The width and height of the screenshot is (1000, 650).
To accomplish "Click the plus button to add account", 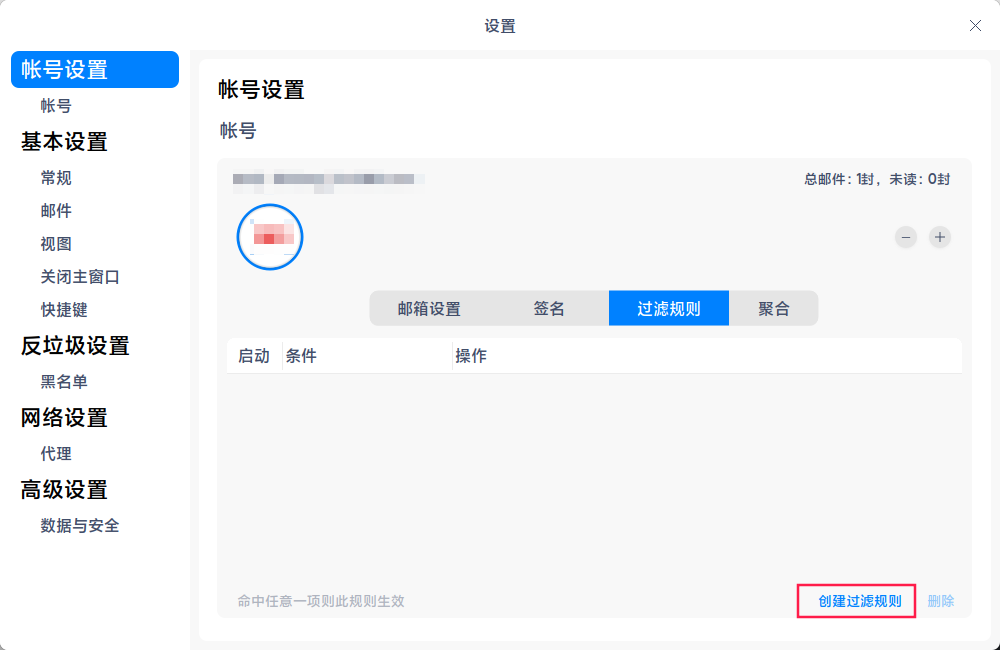I will pyautogui.click(x=939, y=237).
